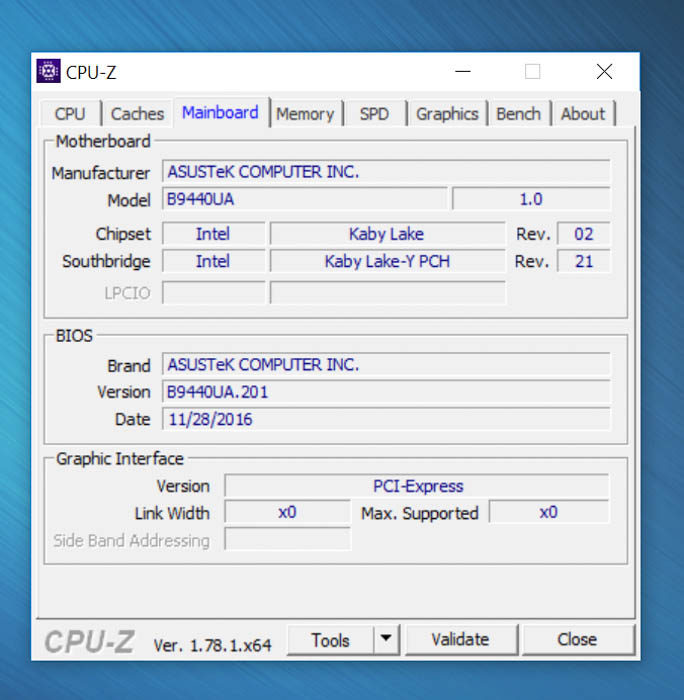
Task: Switch to the Graphics tab
Action: 447,114
